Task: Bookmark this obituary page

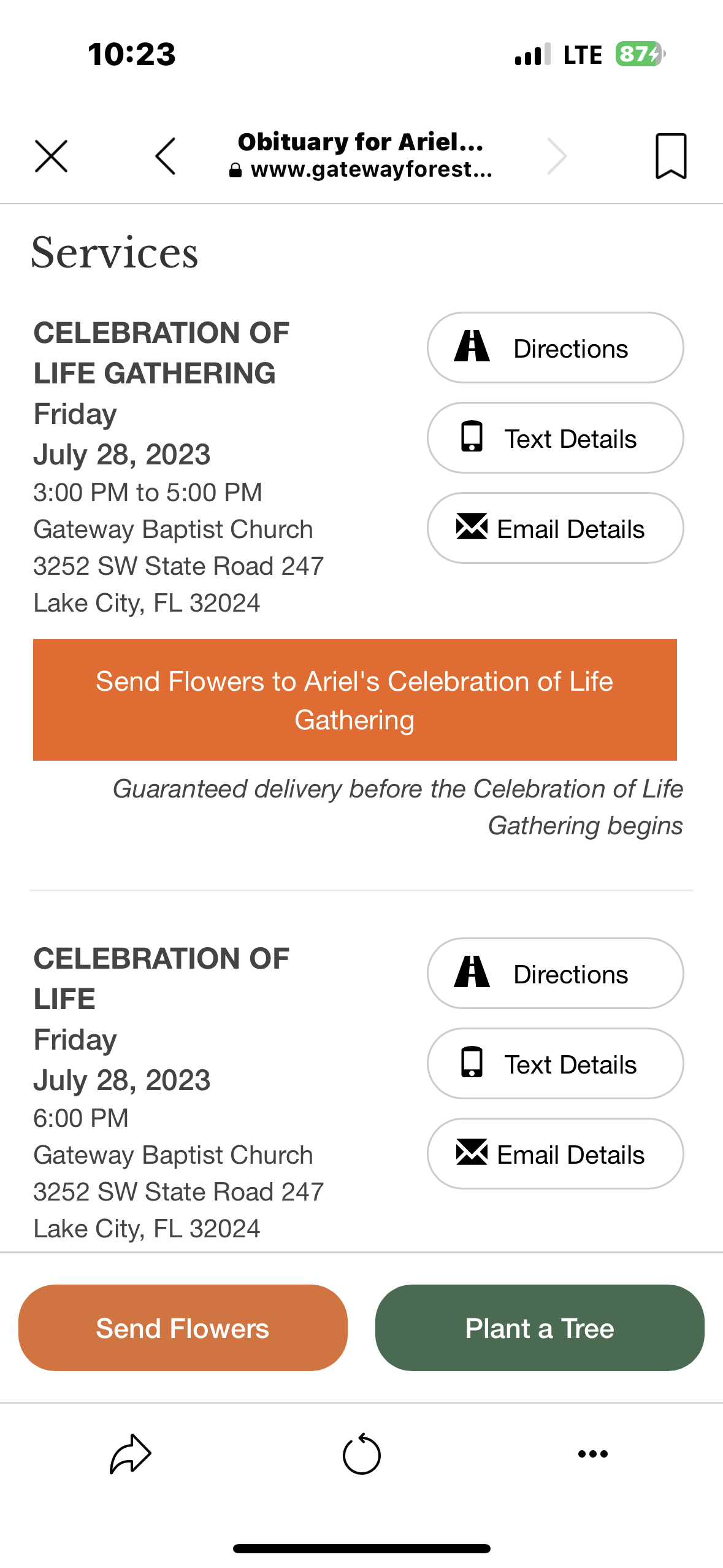Action: pos(671,156)
